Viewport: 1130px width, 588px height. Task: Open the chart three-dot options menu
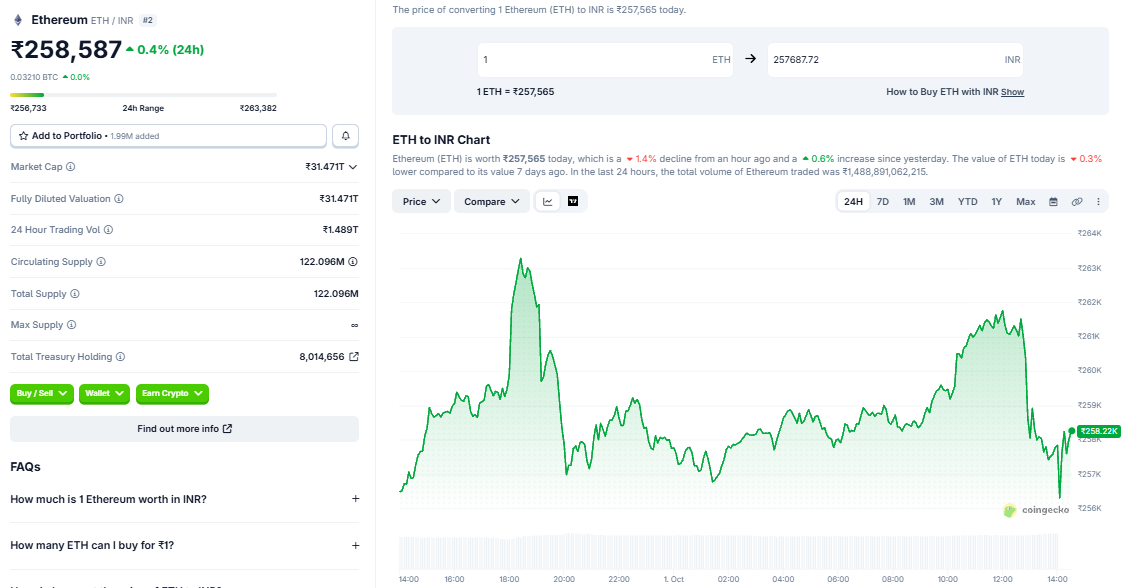pyautogui.click(x=1098, y=202)
